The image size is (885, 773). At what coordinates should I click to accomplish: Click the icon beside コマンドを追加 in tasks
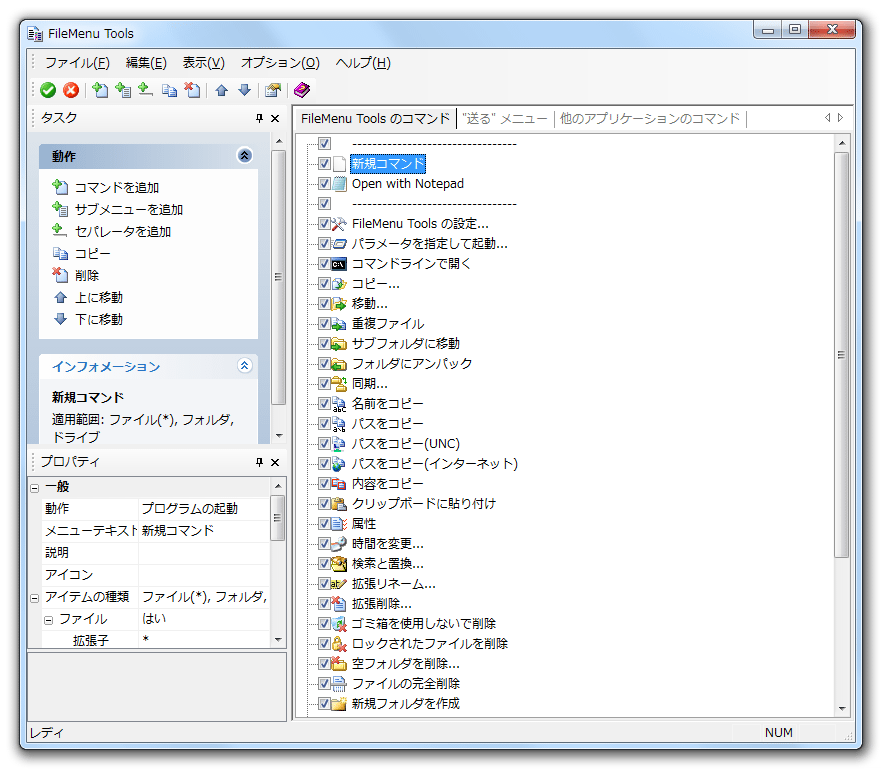point(60,187)
